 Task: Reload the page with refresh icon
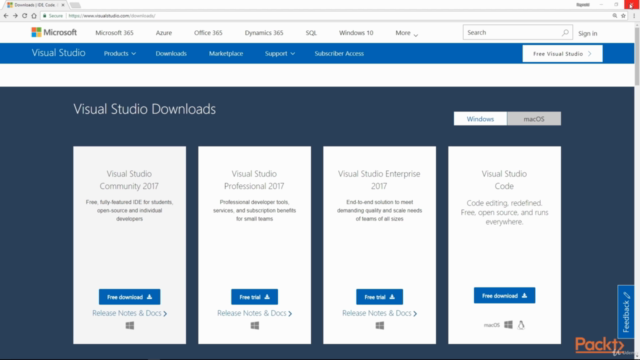point(24,16)
